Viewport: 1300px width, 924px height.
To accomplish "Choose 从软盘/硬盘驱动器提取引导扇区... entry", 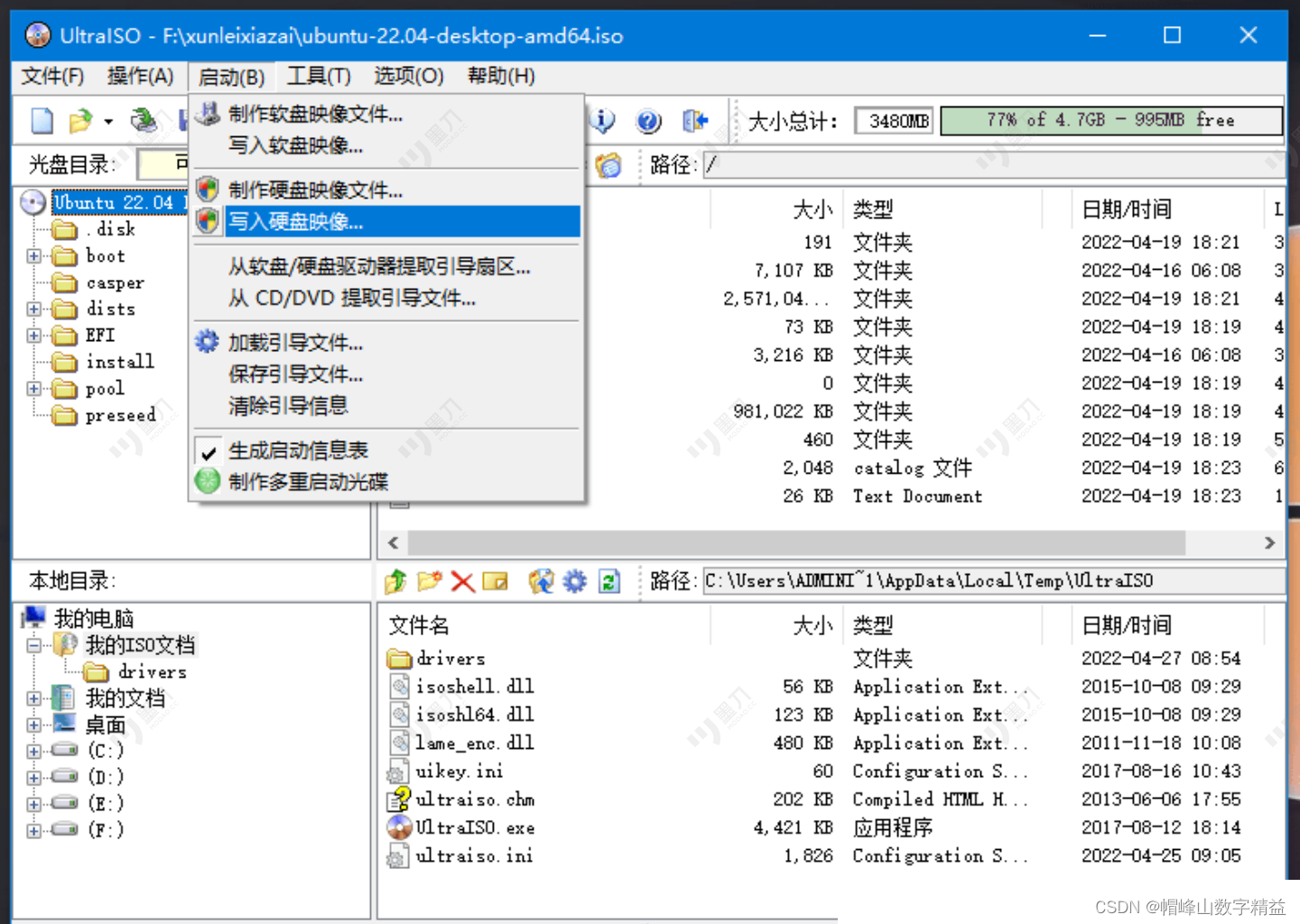I will [386, 266].
